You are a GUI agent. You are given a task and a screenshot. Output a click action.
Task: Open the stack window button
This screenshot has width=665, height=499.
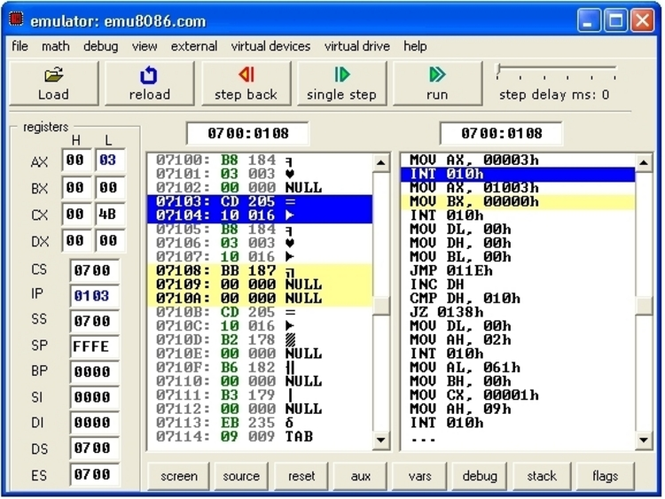coord(542,476)
